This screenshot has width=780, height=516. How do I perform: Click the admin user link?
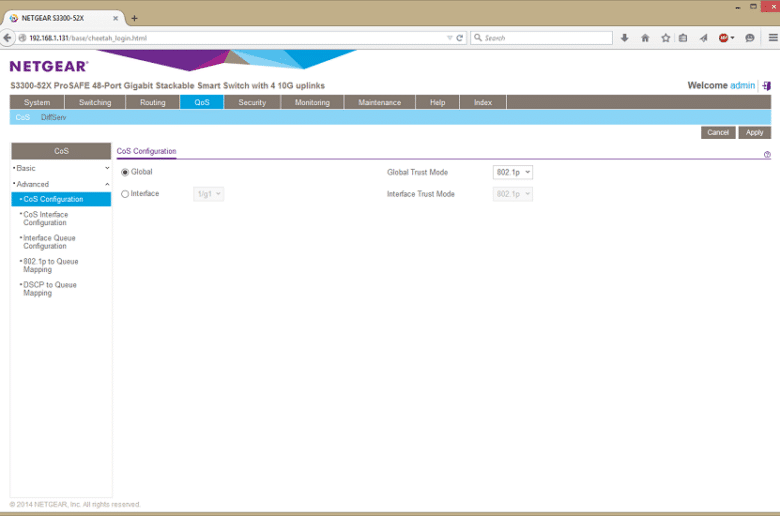[x=742, y=86]
